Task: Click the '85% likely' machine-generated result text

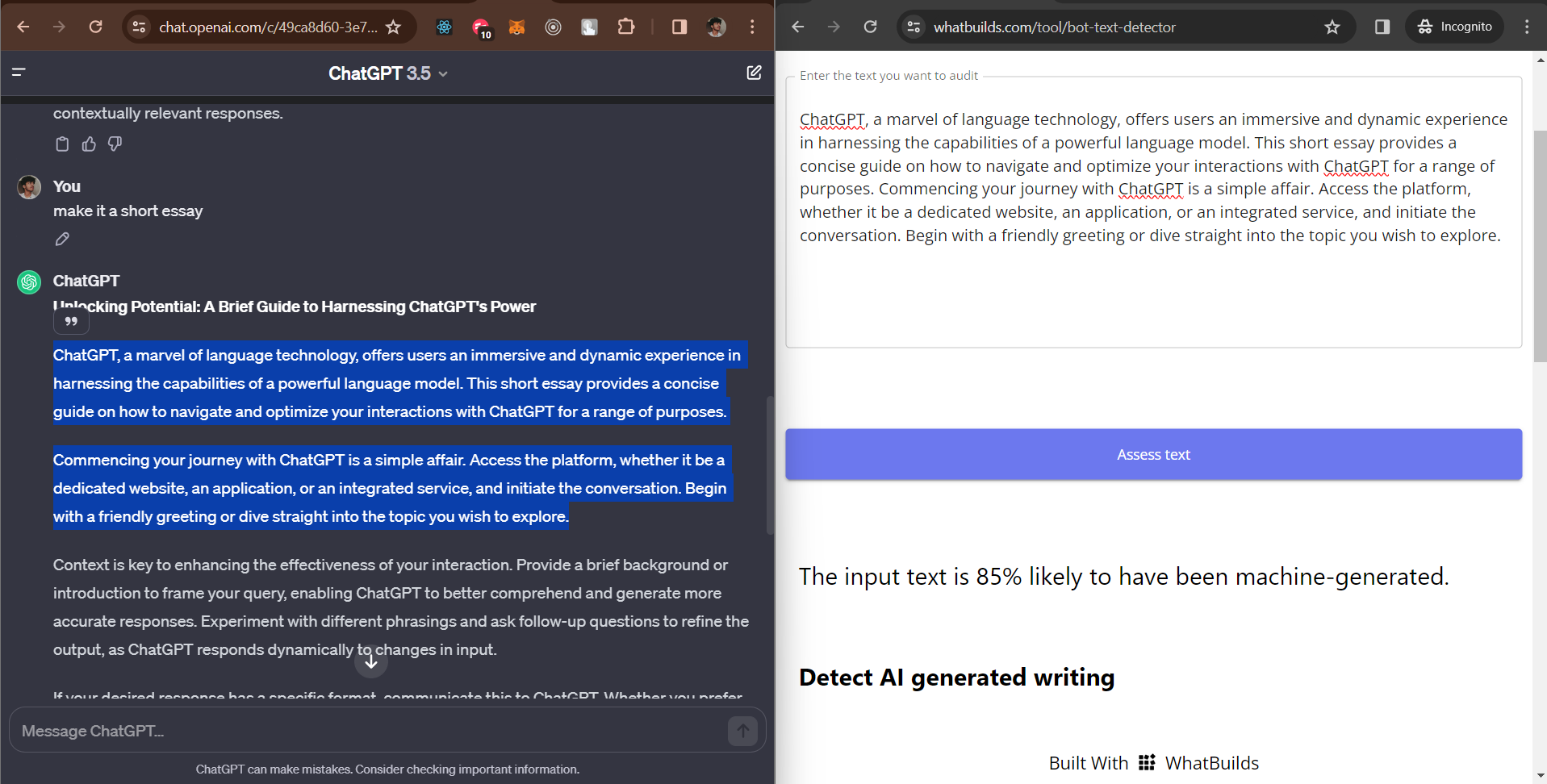Action: (x=1123, y=577)
